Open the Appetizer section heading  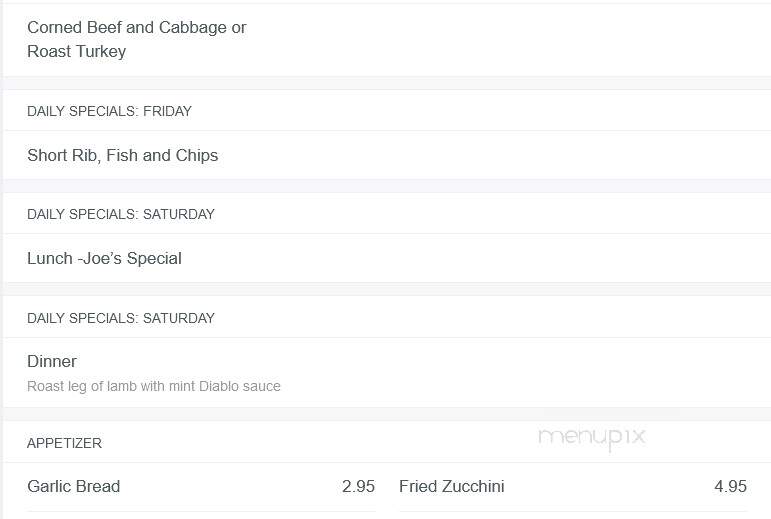64,443
